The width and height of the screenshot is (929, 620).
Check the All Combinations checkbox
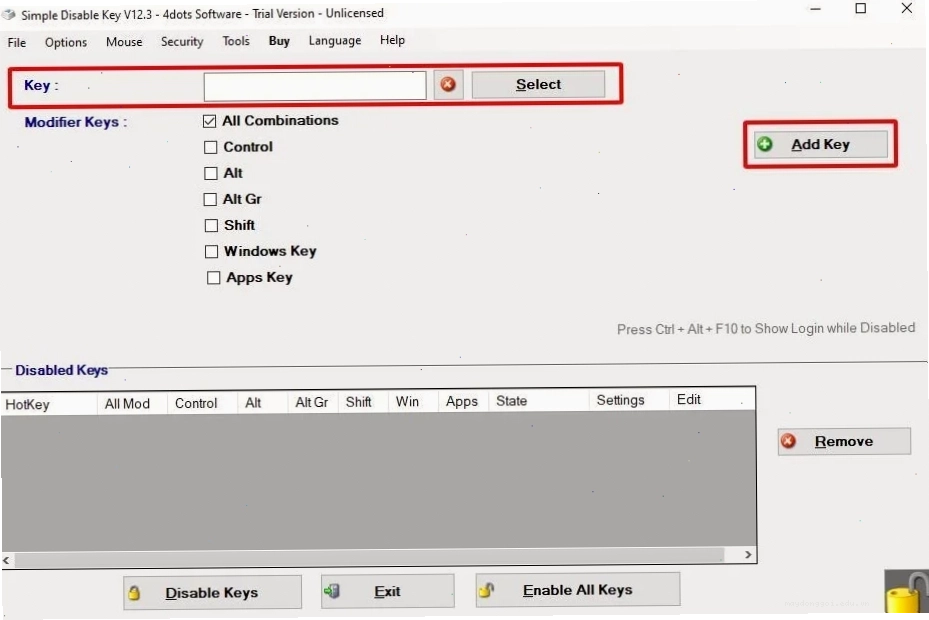tap(209, 121)
